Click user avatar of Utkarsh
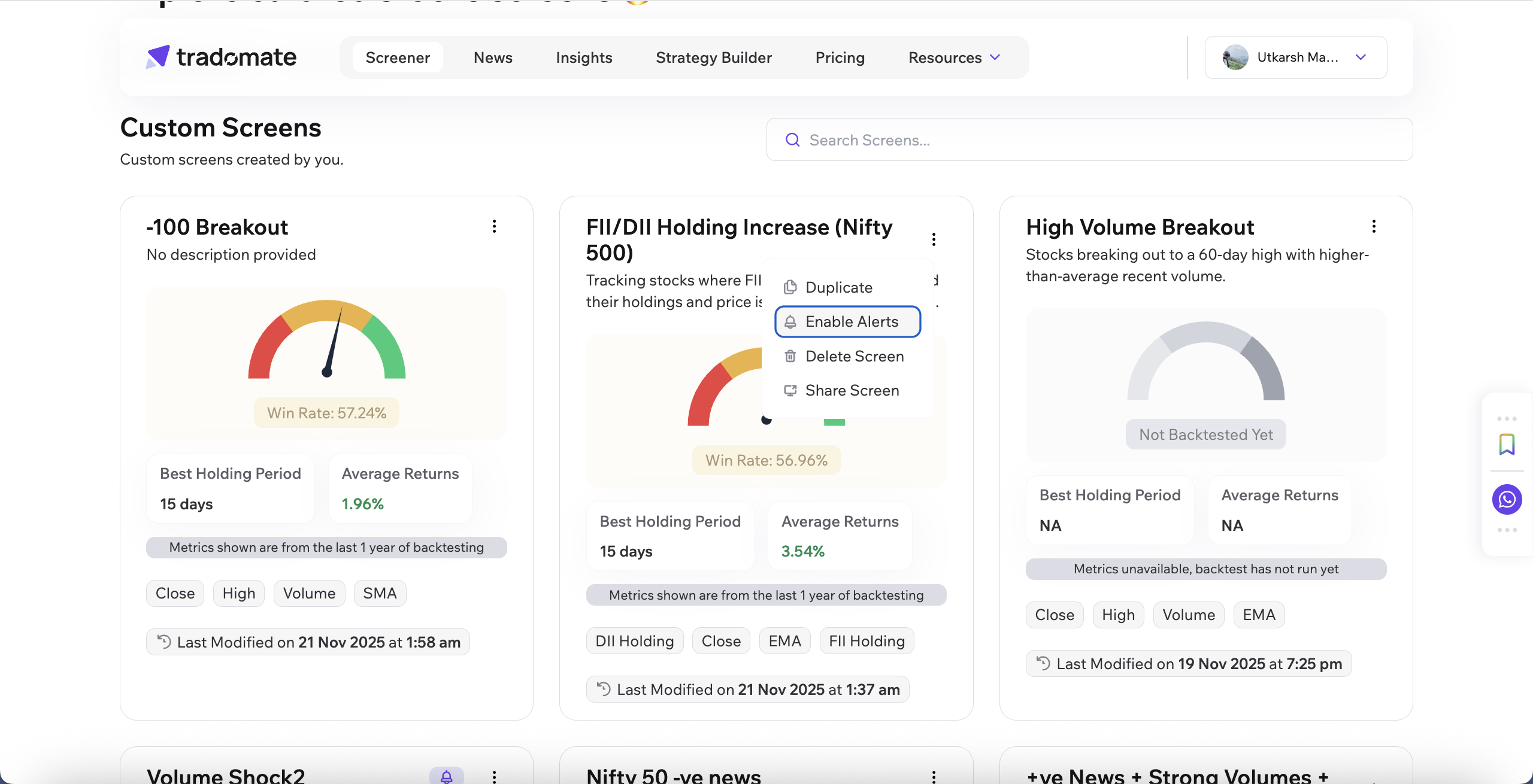1533x784 pixels. 1235,57
